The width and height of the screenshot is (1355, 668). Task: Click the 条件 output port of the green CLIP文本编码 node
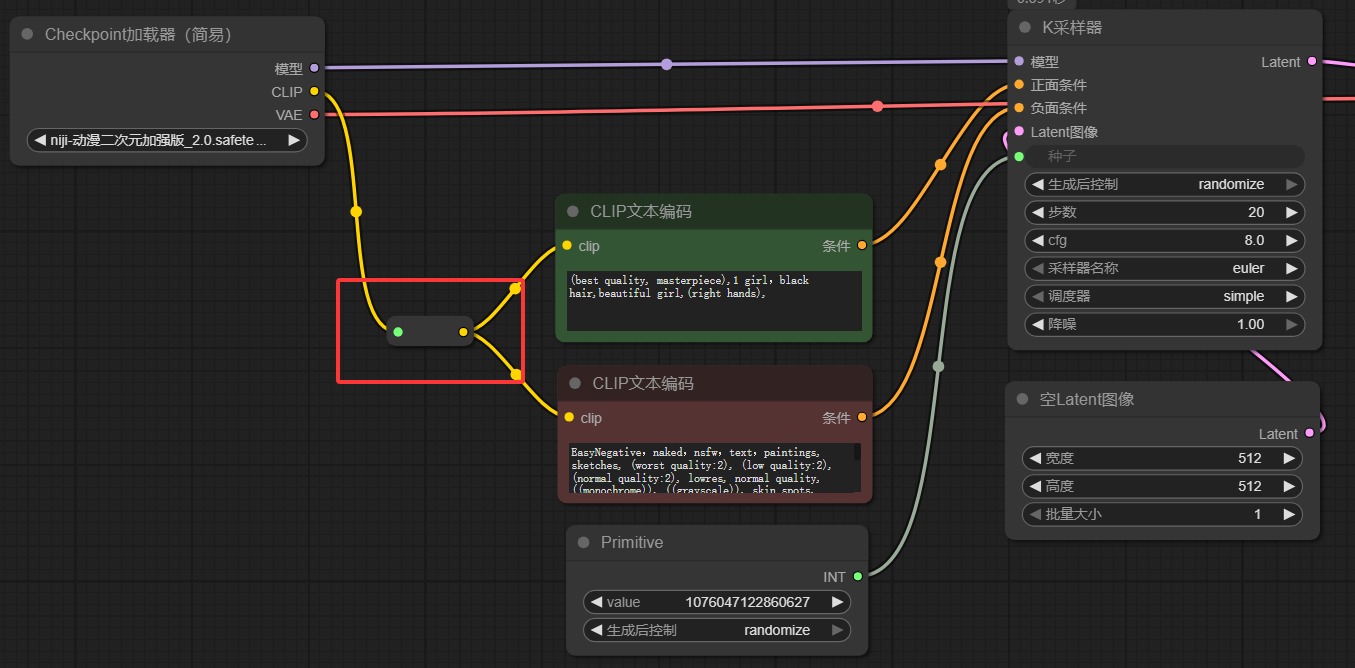coord(861,246)
